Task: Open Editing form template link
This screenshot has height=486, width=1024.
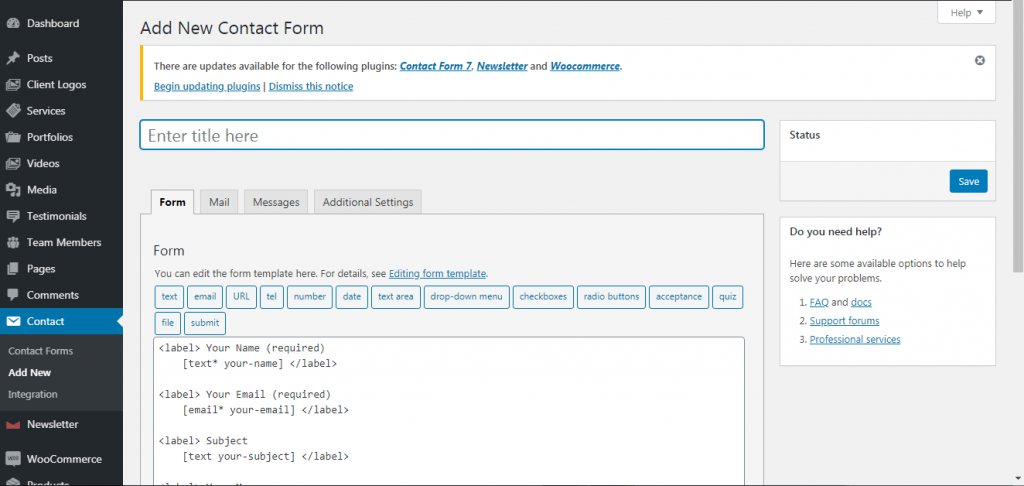Action: click(438, 274)
